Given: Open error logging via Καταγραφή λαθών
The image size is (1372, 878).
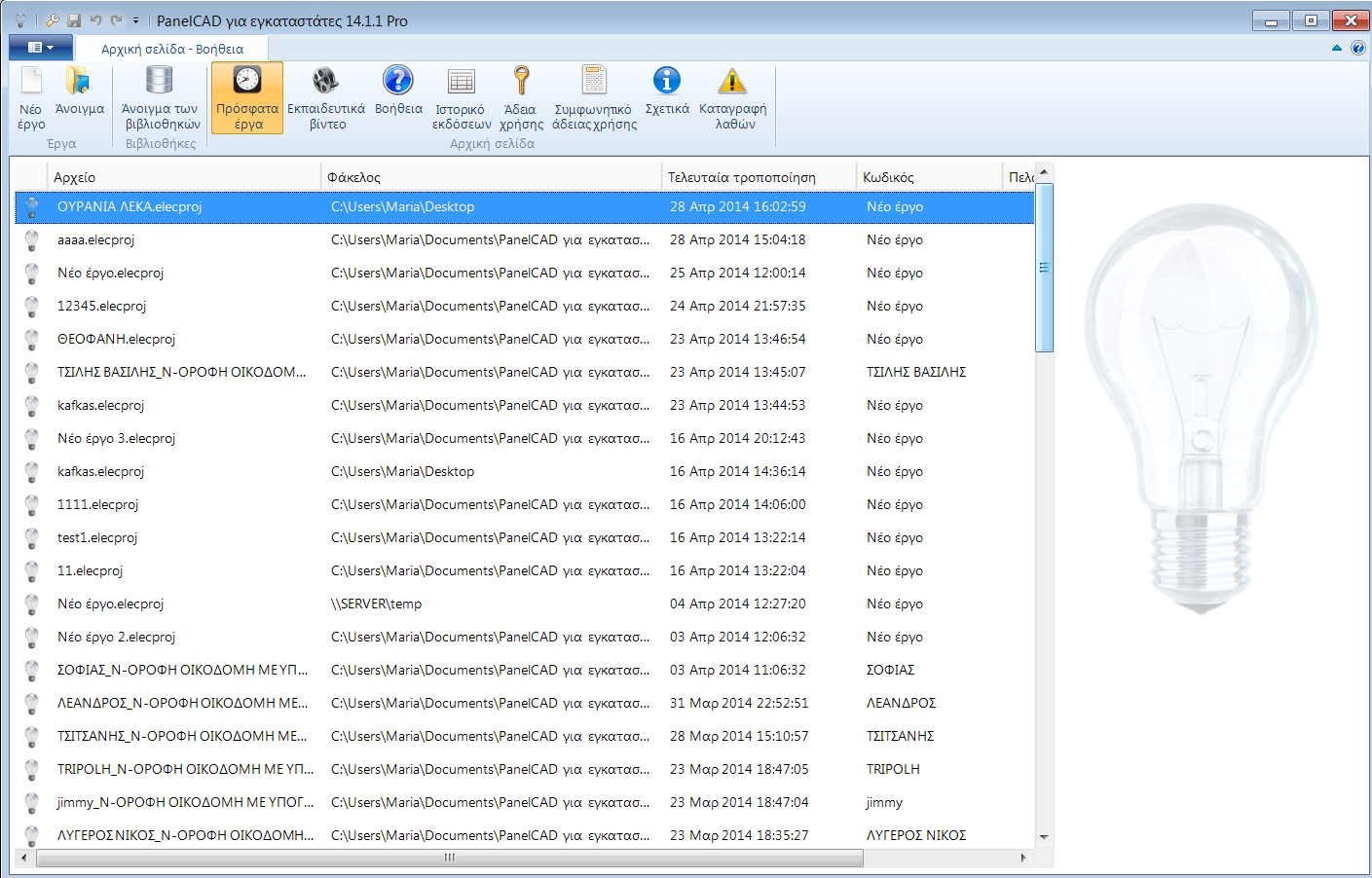Looking at the screenshot, I should [731, 97].
